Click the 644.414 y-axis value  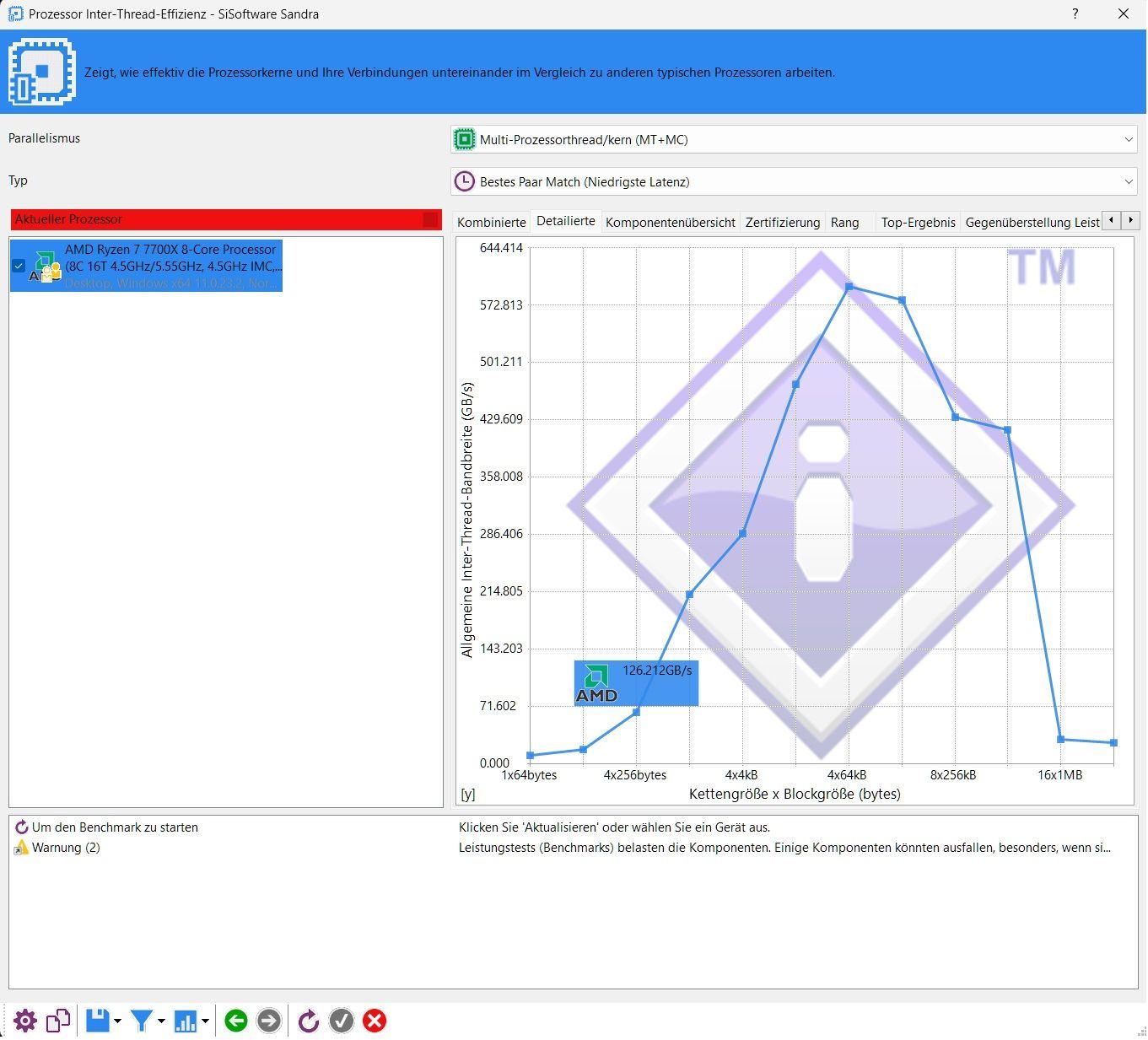(501, 248)
